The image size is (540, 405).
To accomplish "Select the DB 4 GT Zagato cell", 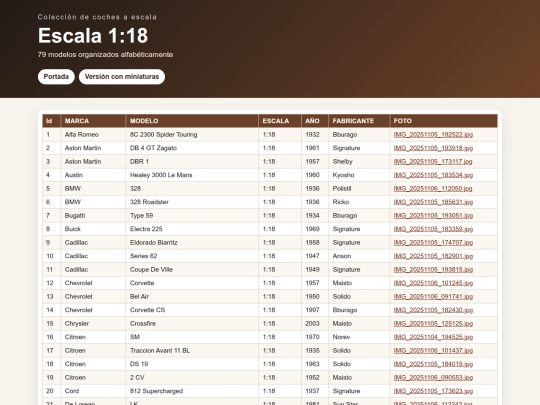I will click(x=192, y=148).
